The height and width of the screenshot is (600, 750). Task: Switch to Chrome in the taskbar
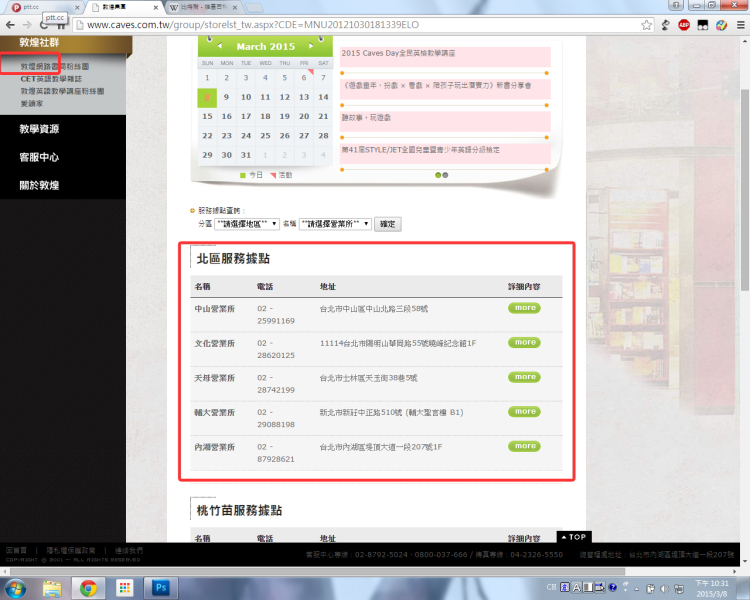88,588
